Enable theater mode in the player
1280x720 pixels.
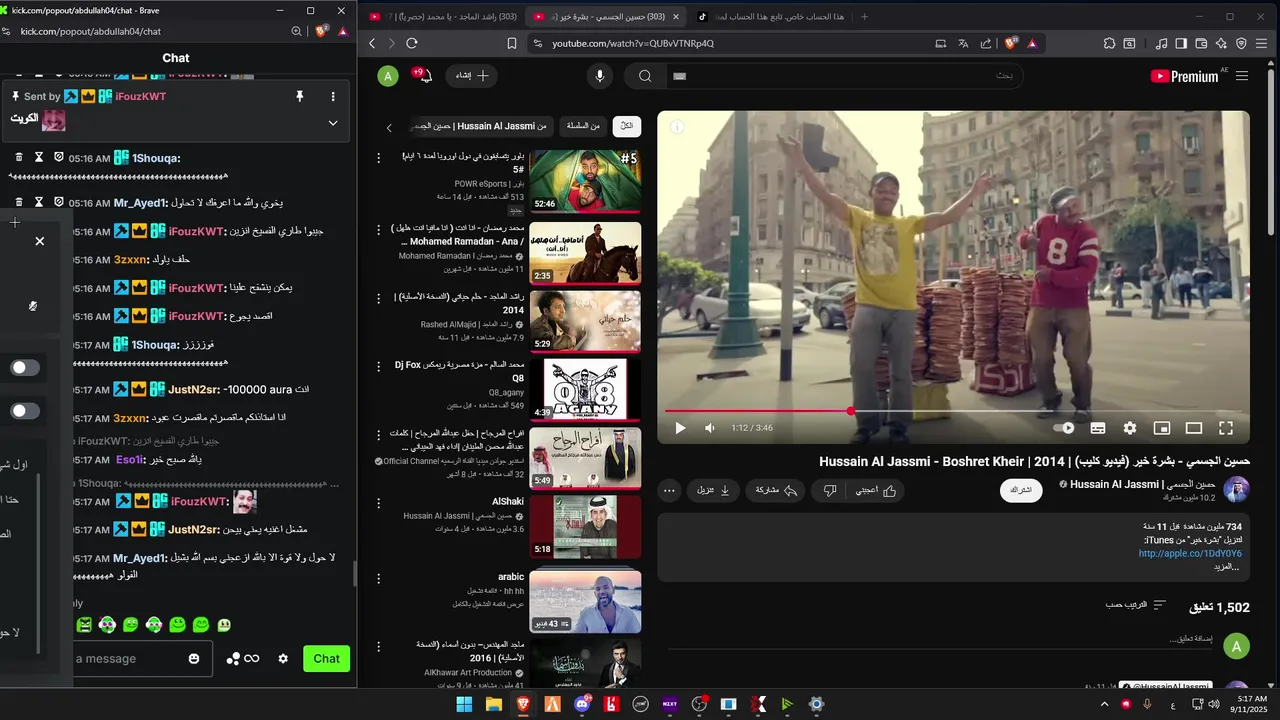pos(1194,428)
